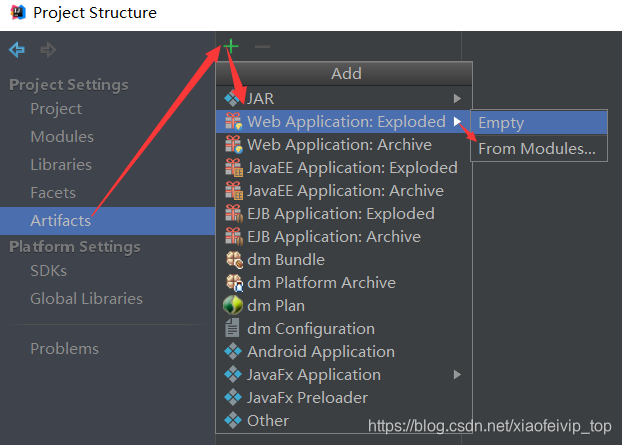Viewport: 622px width, 445px height.
Task: Click the dm Bundle icon
Action: click(234, 260)
